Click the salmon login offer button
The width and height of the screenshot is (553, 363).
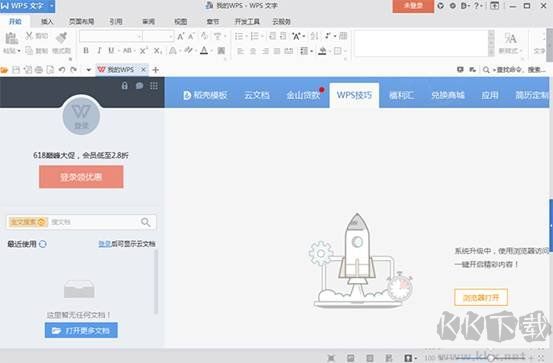tap(81, 177)
